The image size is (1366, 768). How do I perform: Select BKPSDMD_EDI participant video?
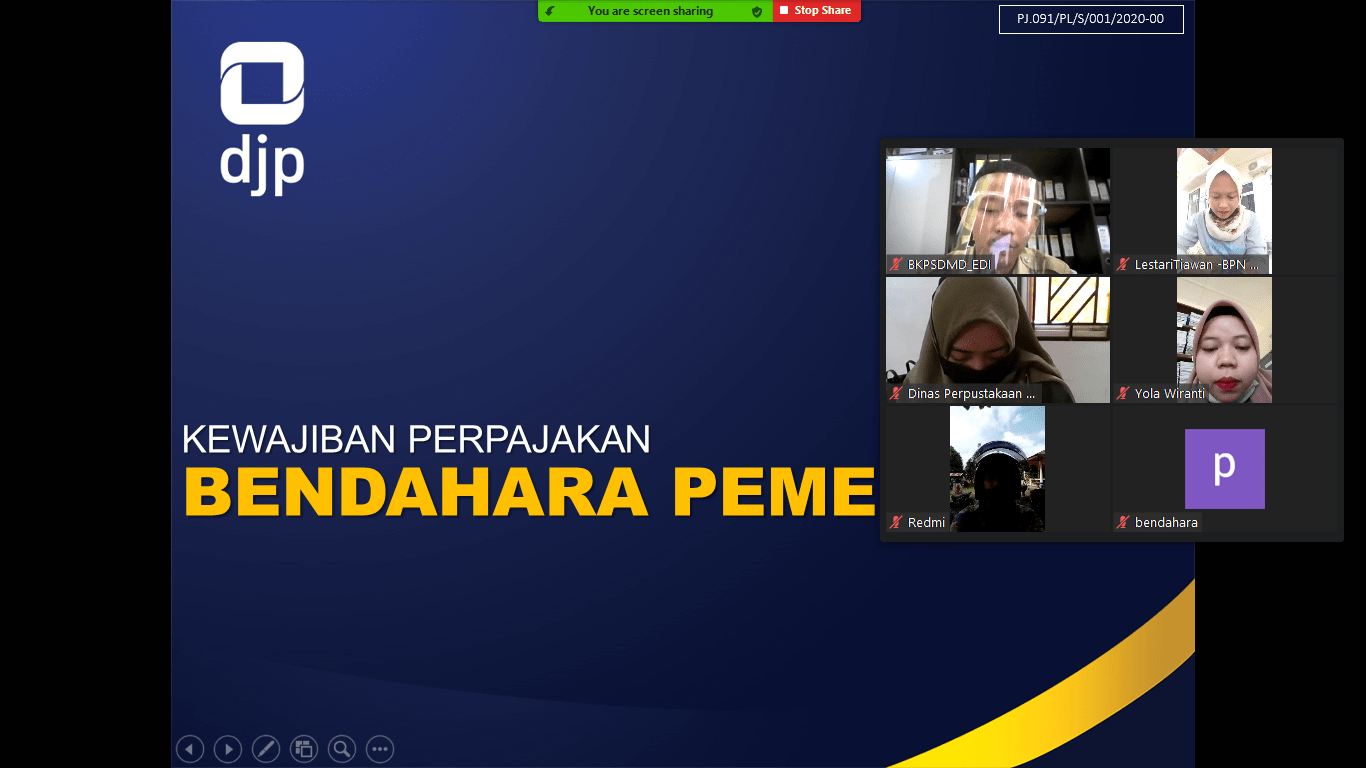click(x=997, y=210)
